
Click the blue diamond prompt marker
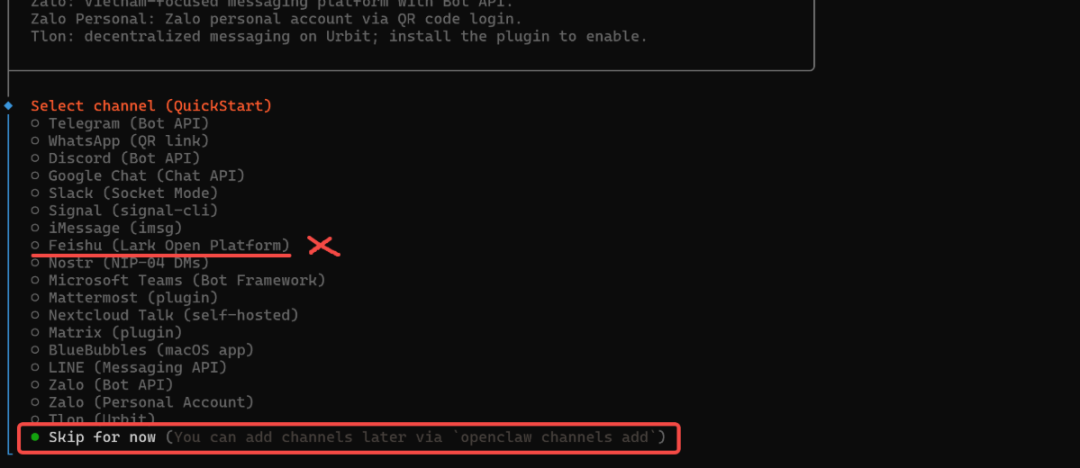pyautogui.click(x=8, y=105)
